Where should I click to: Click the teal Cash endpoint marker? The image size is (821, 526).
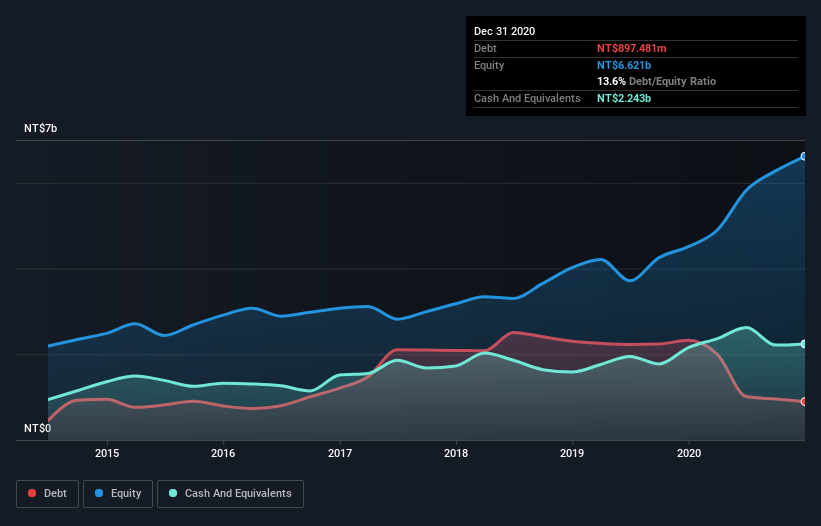click(x=804, y=344)
